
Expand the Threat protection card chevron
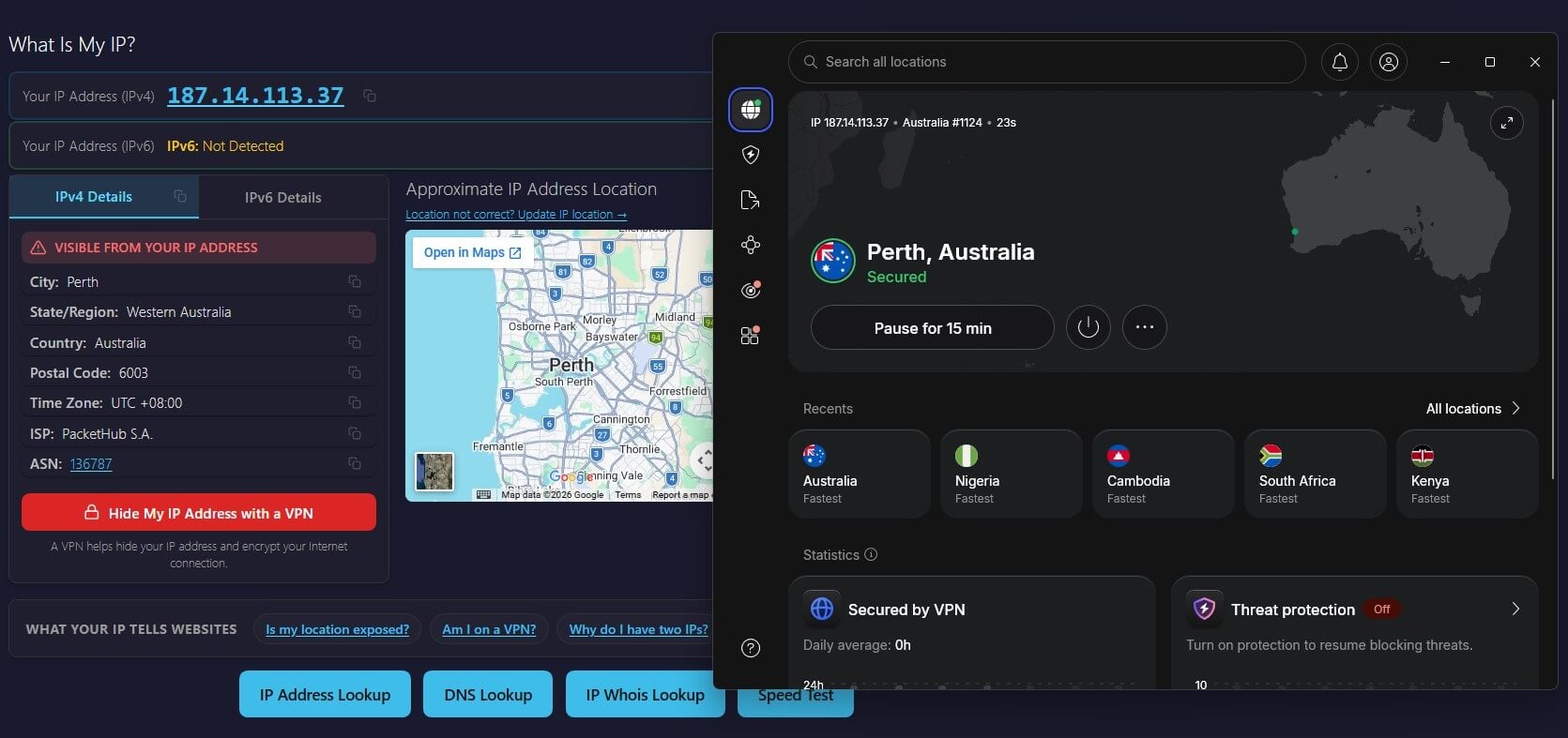1515,609
